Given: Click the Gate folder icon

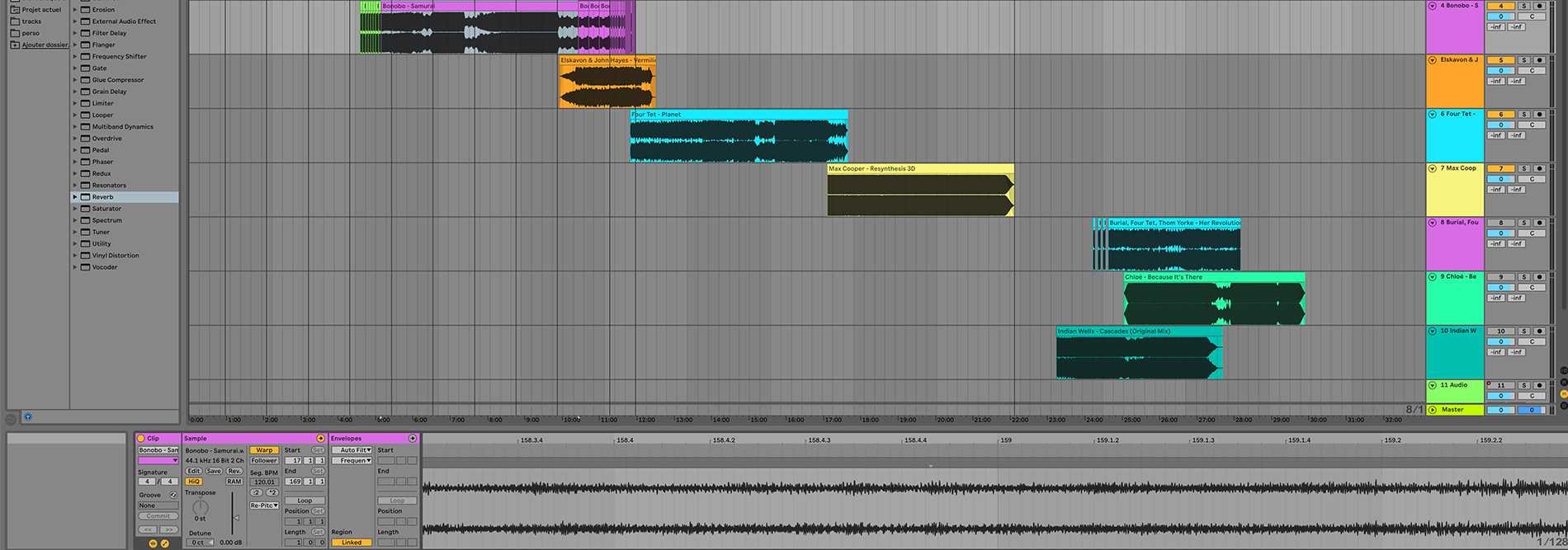Looking at the screenshot, I should (85, 68).
